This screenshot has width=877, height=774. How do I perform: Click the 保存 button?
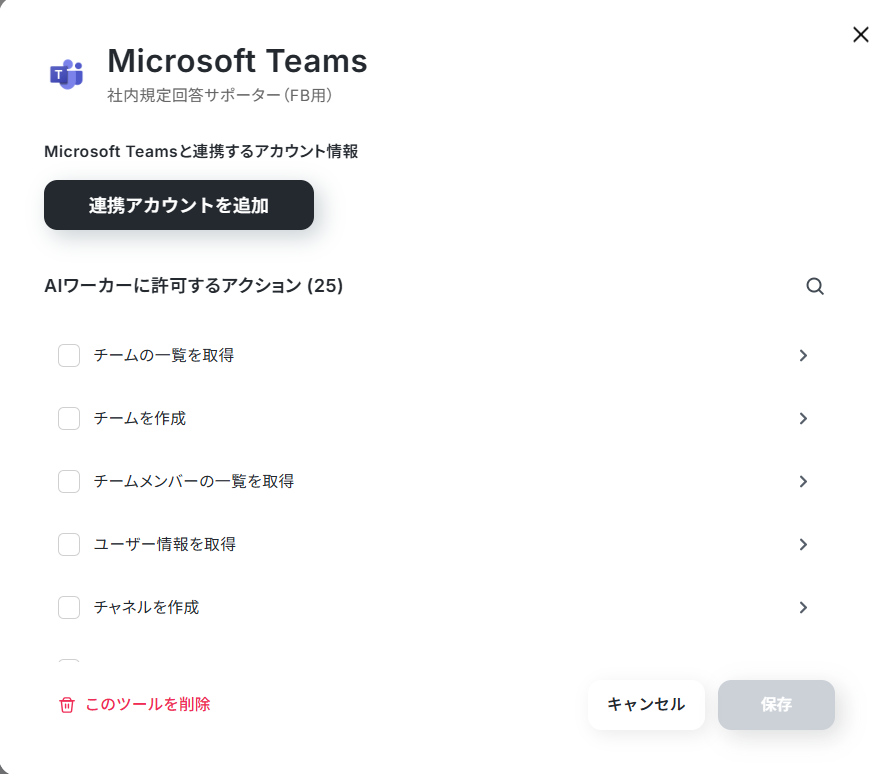[x=776, y=705]
